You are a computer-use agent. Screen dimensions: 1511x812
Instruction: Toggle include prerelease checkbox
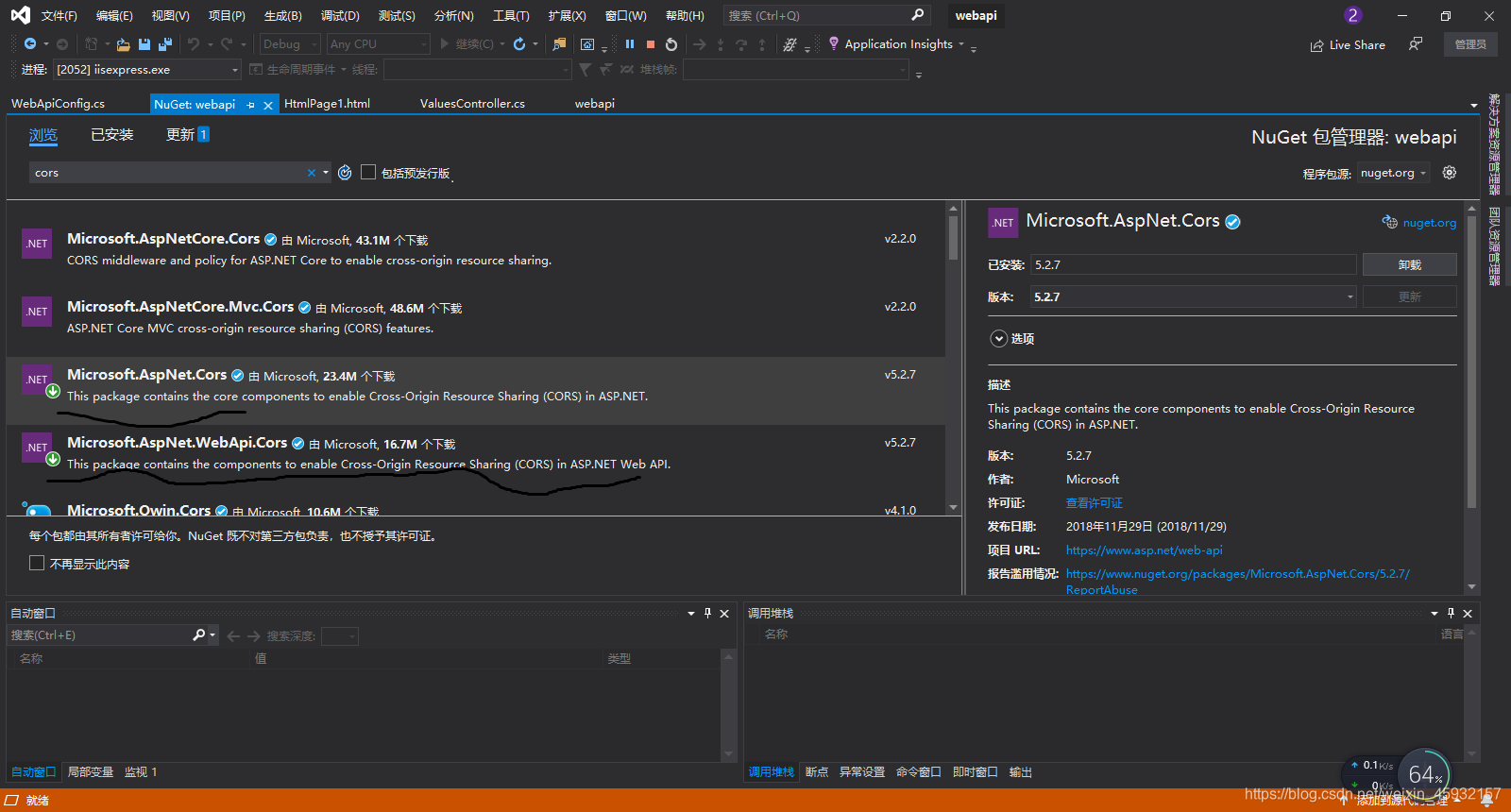[x=368, y=172]
